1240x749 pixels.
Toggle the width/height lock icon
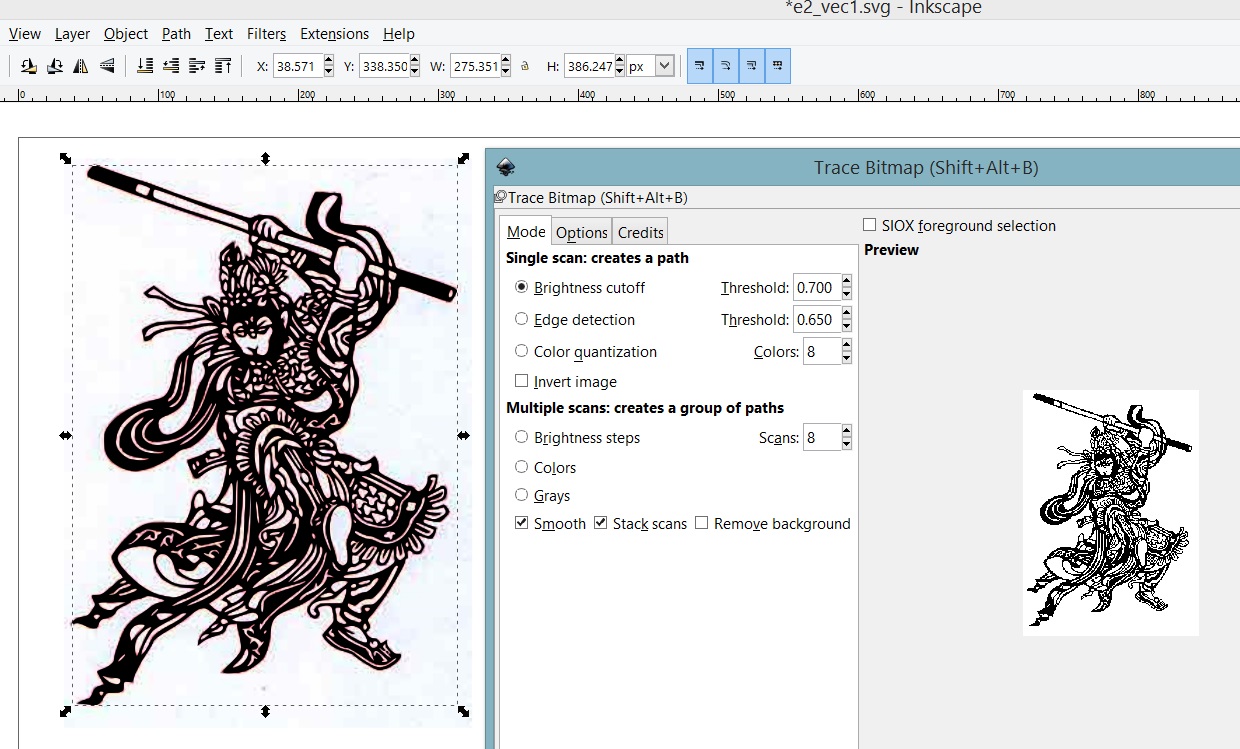pos(525,67)
